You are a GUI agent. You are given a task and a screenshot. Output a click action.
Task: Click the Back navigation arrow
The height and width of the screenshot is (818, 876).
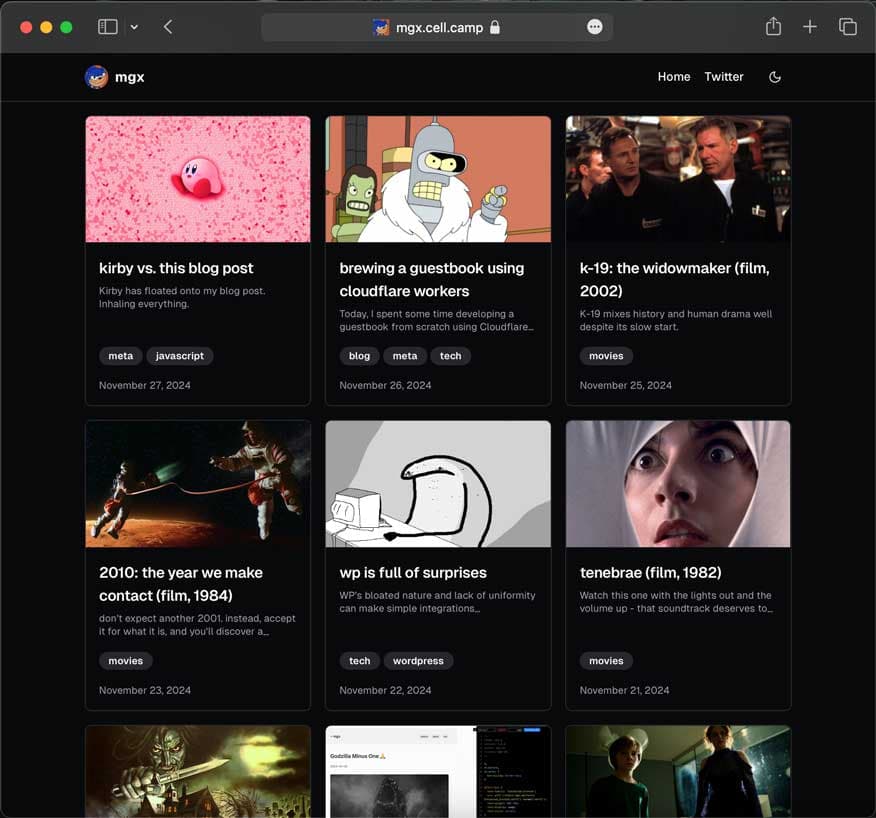pyautogui.click(x=168, y=27)
